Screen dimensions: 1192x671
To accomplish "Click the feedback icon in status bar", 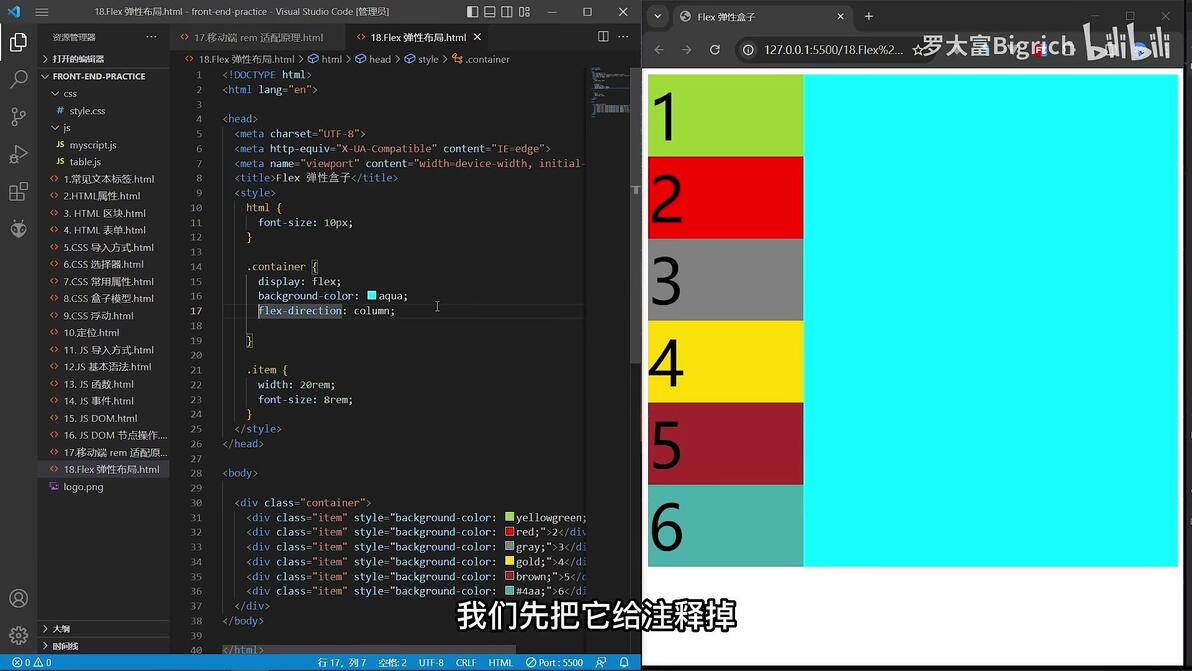I will pyautogui.click(x=601, y=663).
